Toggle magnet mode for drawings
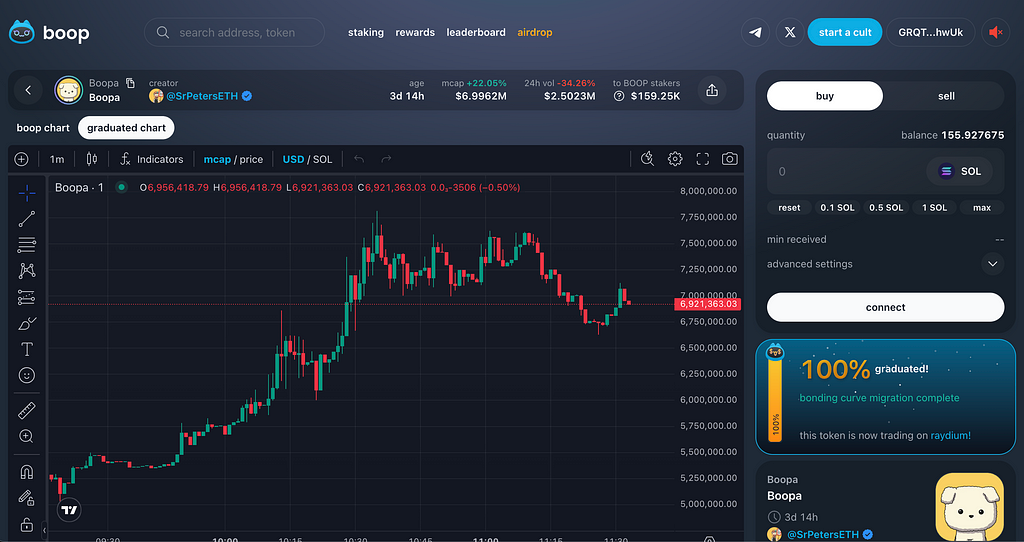 pyautogui.click(x=27, y=471)
